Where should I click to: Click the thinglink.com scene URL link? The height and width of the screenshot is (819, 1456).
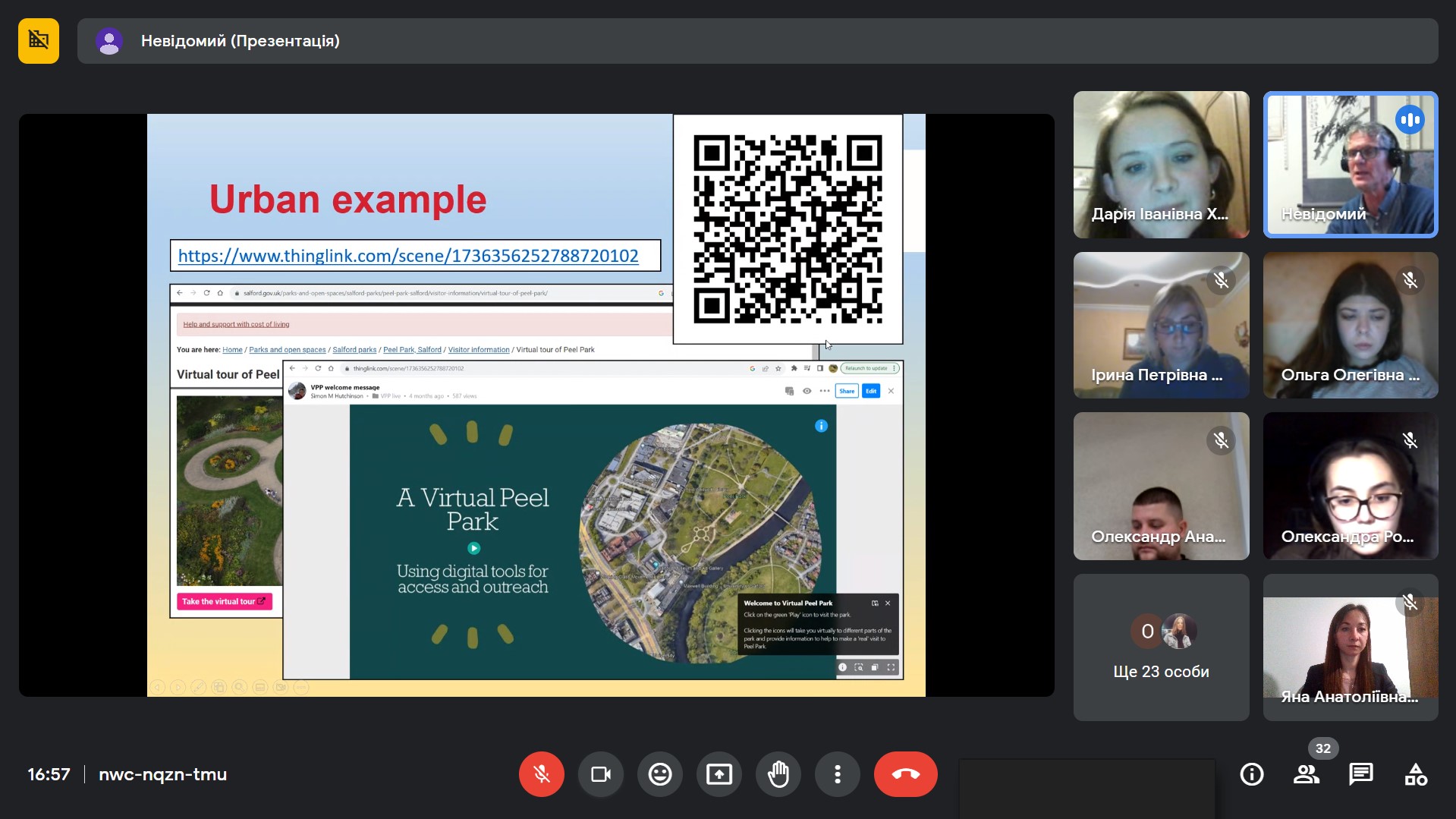pos(408,256)
